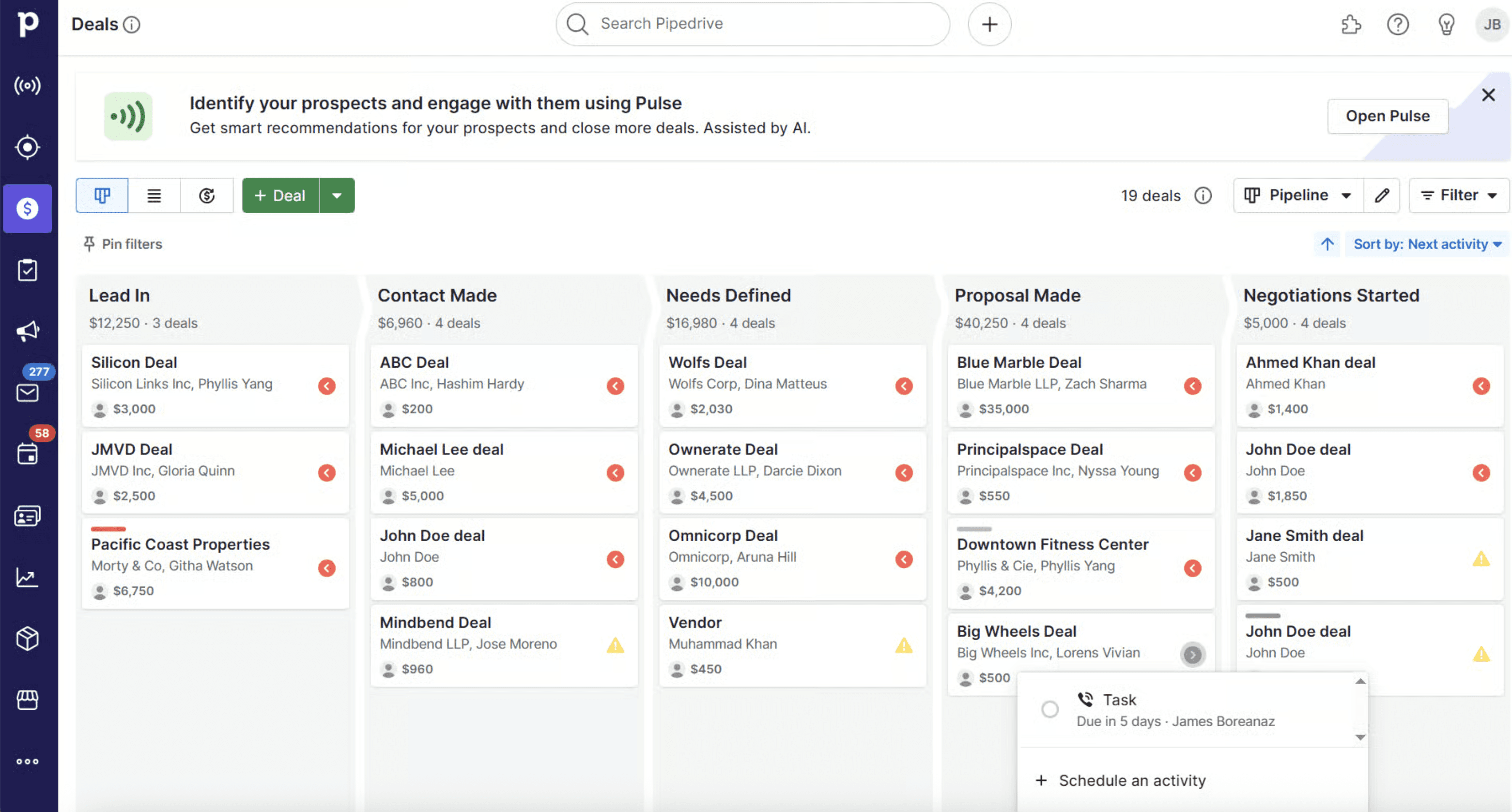Open the Products box icon
The image size is (1512, 812).
pyautogui.click(x=27, y=638)
